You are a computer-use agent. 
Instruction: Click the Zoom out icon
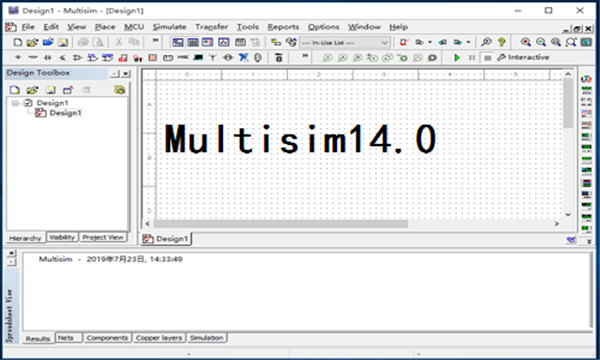tap(541, 42)
